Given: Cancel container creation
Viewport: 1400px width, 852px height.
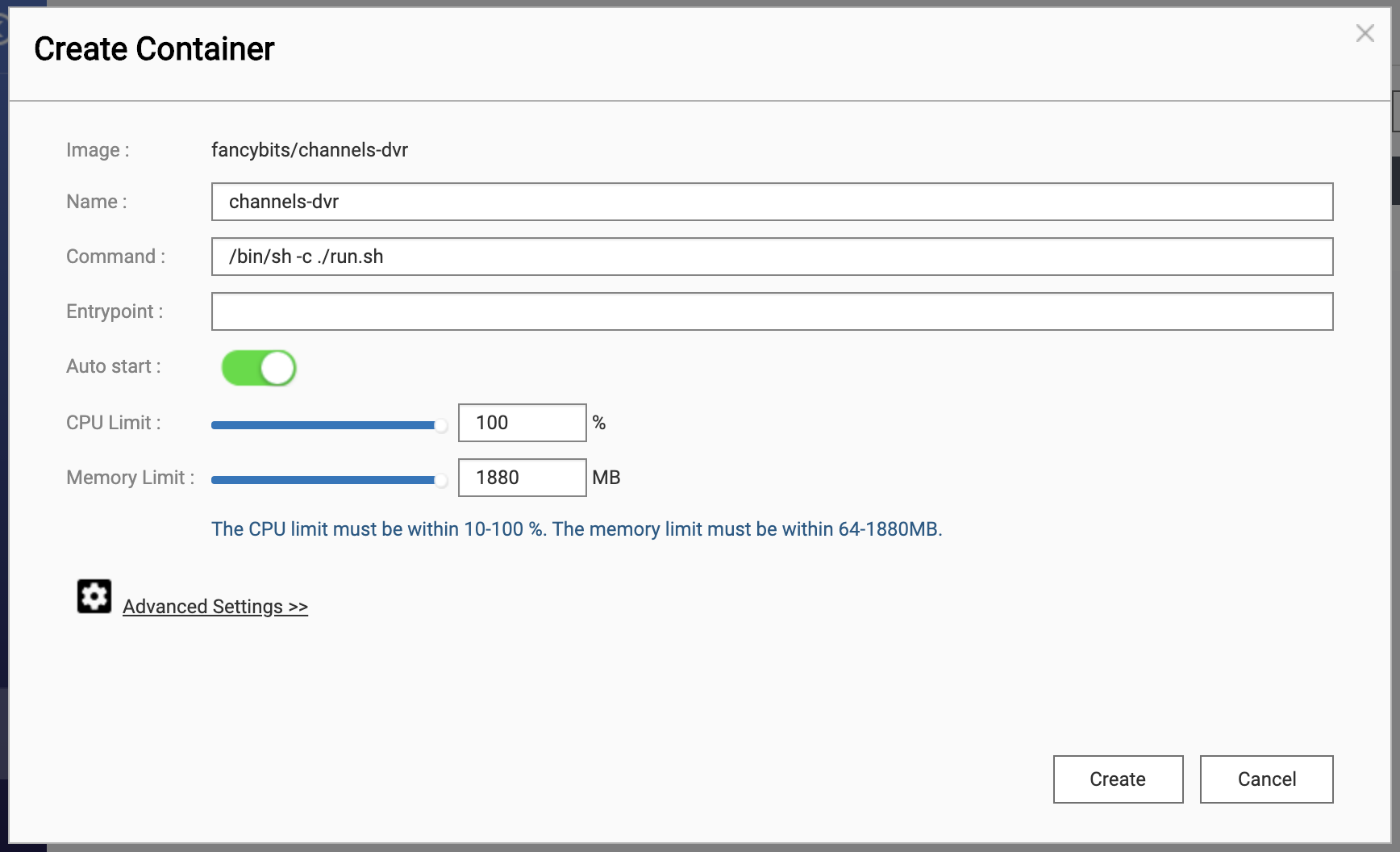Looking at the screenshot, I should click(x=1266, y=779).
